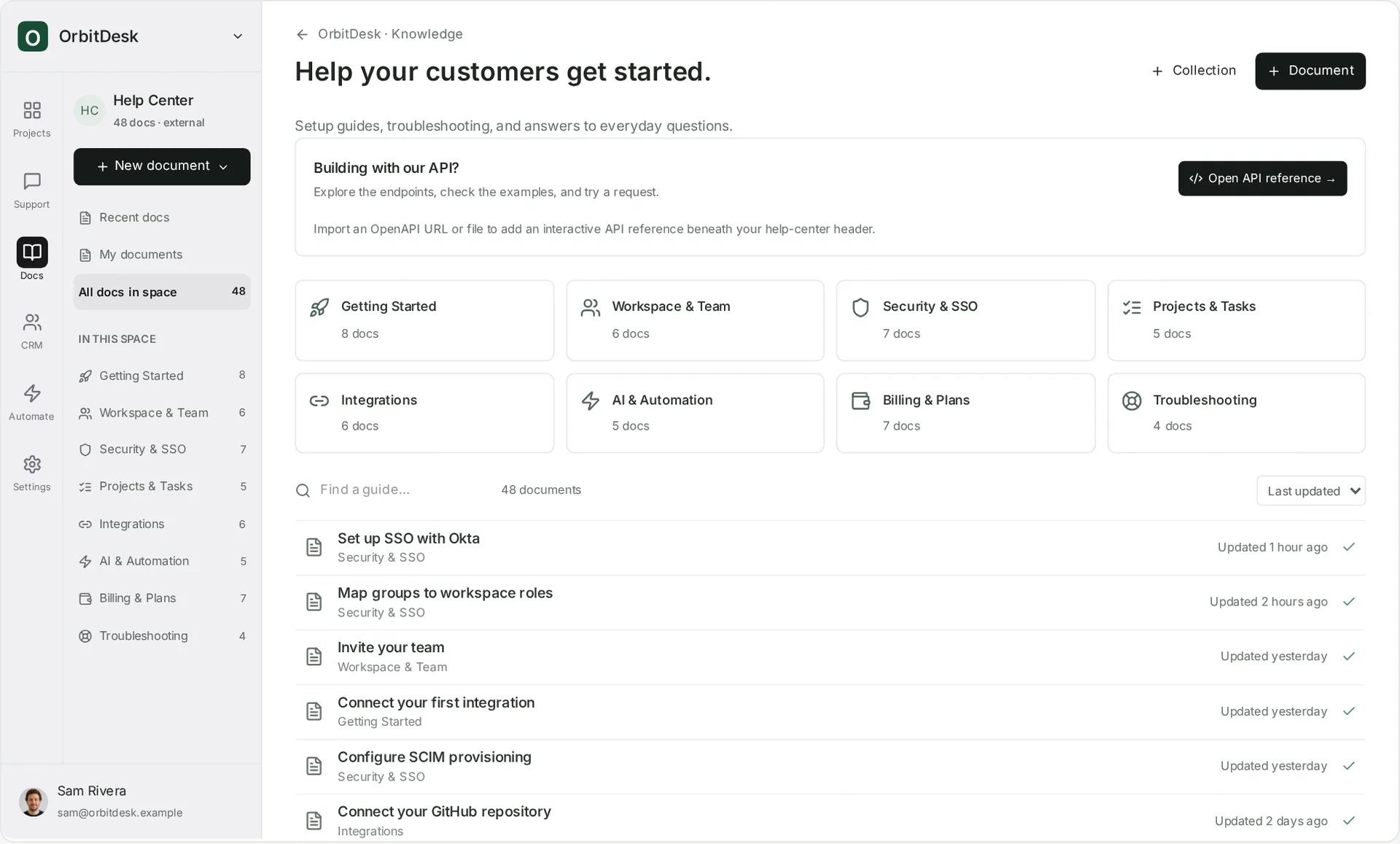Click the shield icon on Security & SSO card
This screenshot has width=1400, height=844.
click(860, 307)
